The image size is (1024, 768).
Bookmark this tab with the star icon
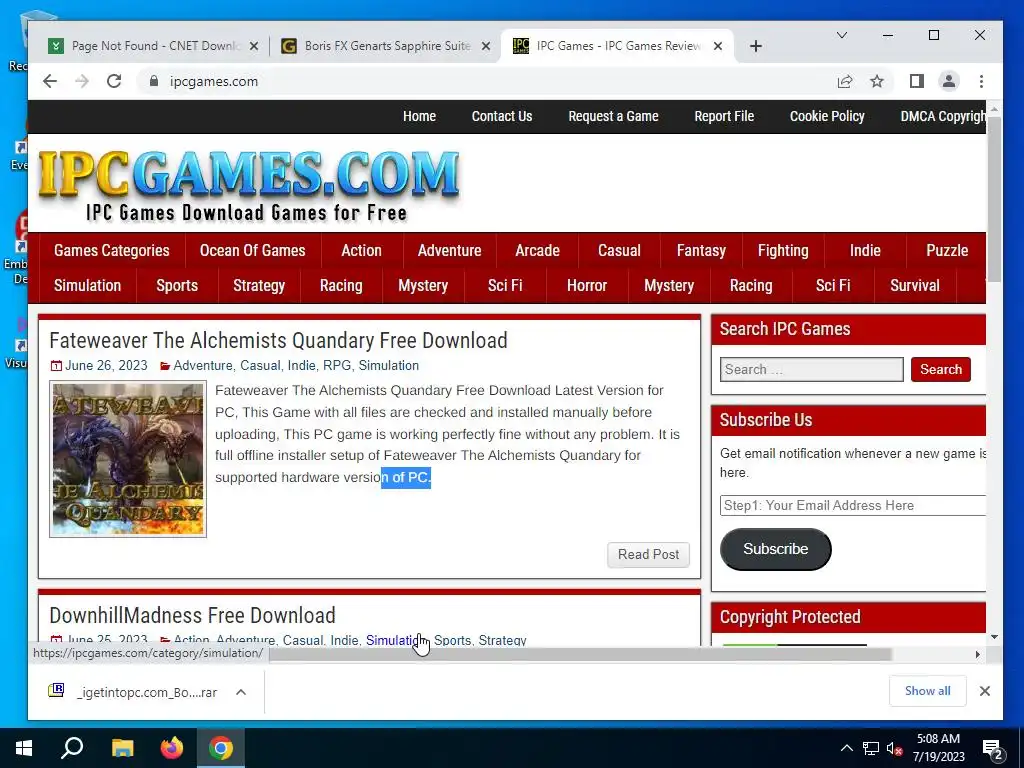click(x=877, y=81)
